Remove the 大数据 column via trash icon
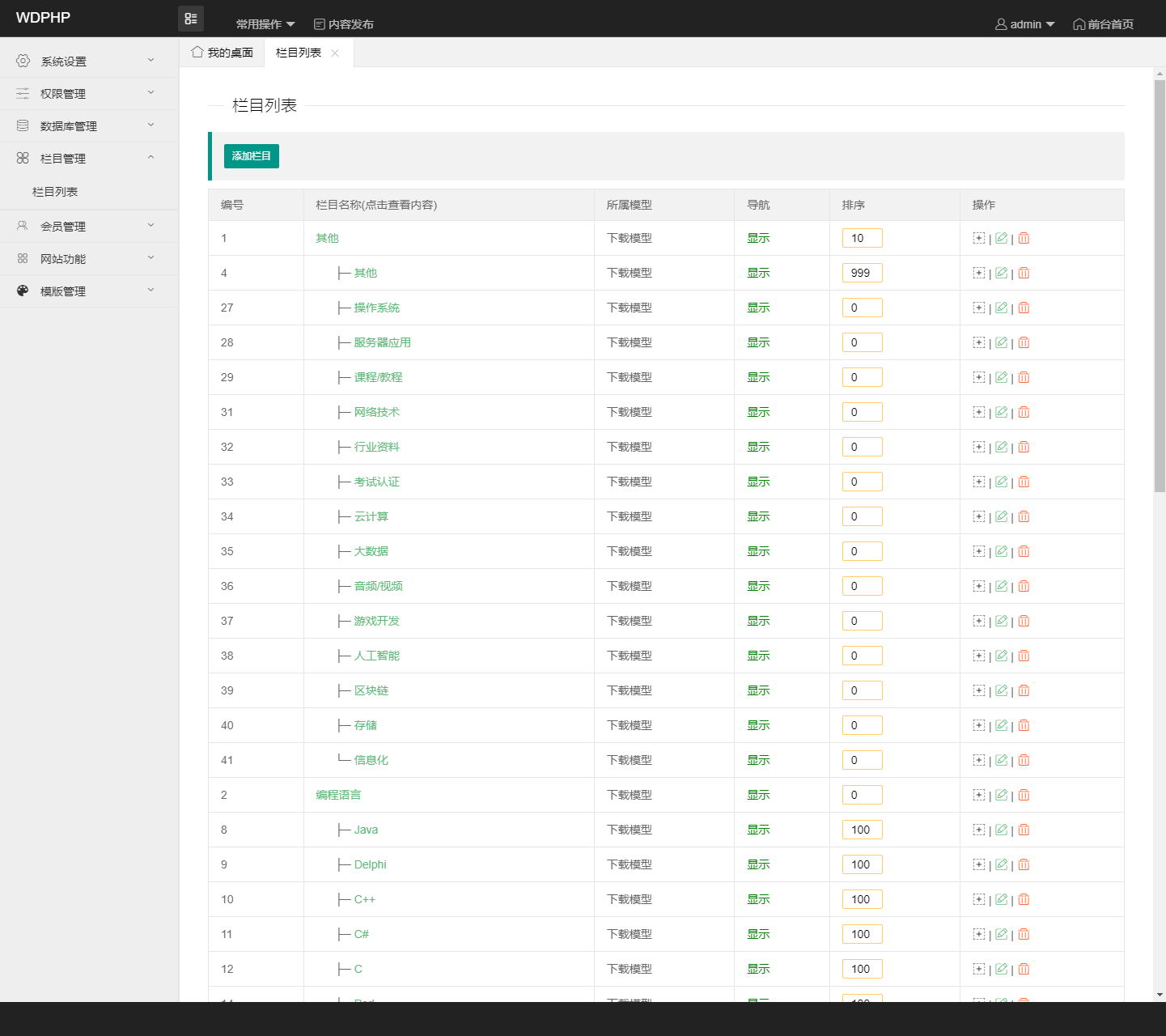Image resolution: width=1166 pixels, height=1036 pixels. (x=1024, y=551)
